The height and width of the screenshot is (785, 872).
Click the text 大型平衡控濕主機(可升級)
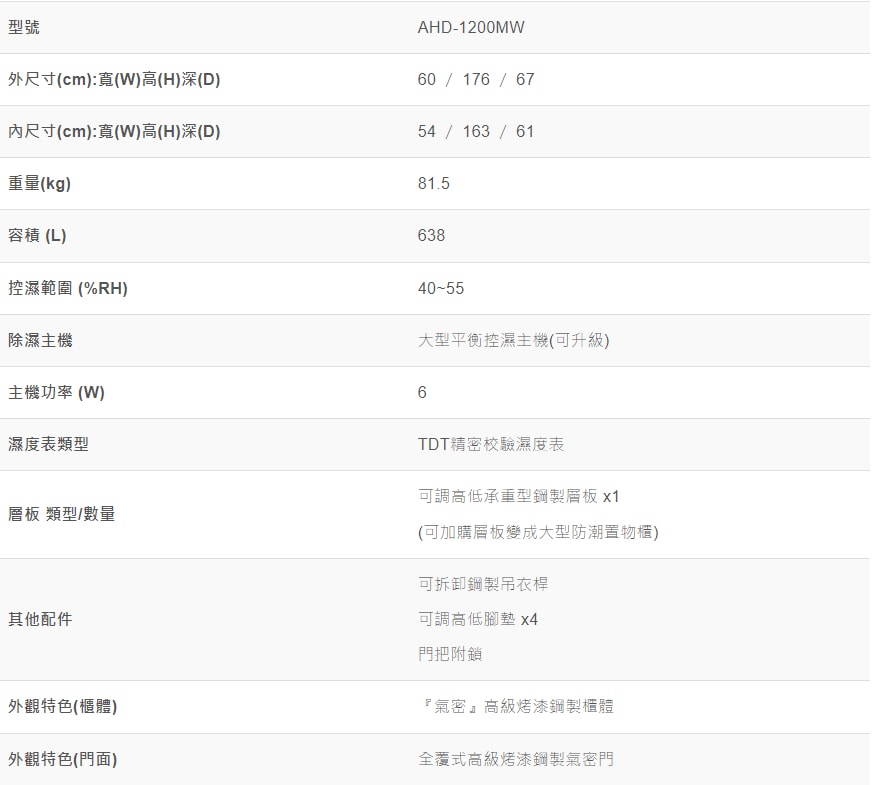pos(513,340)
